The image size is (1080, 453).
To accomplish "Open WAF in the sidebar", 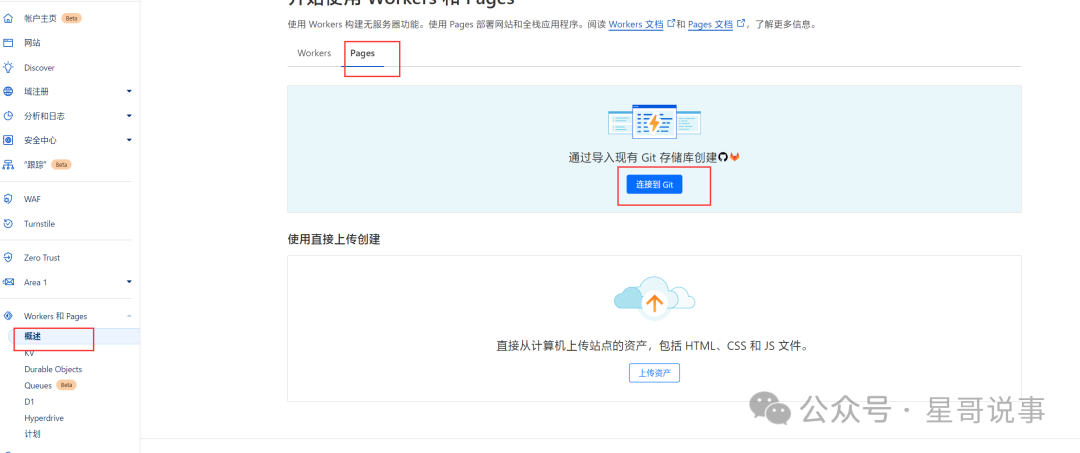I will tap(32, 199).
